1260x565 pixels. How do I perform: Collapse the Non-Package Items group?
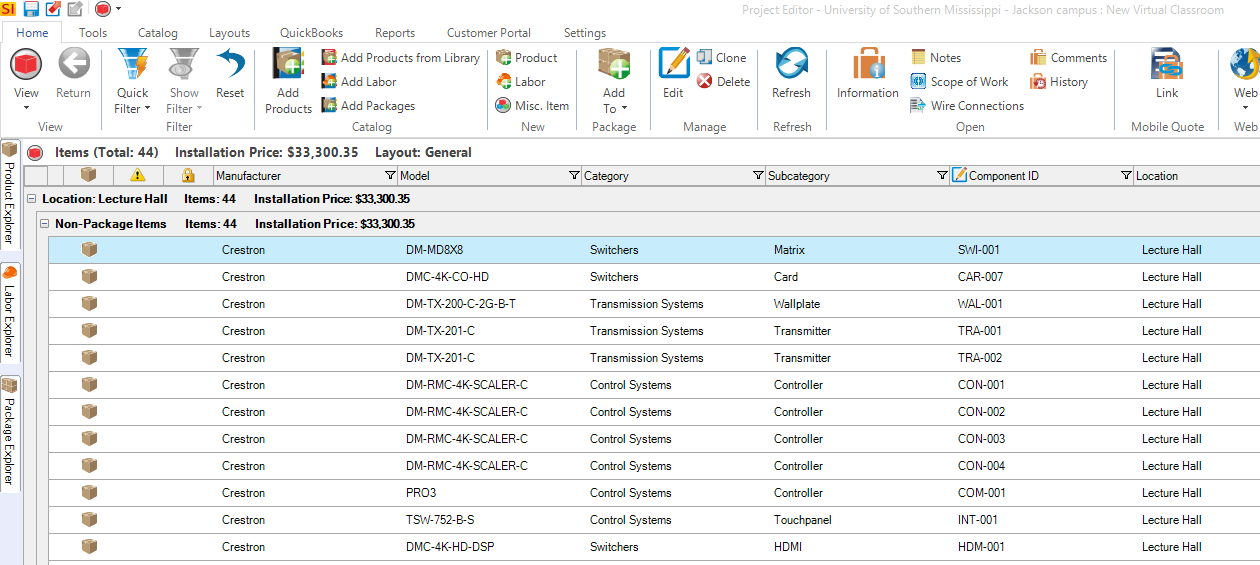pyautogui.click(x=44, y=224)
